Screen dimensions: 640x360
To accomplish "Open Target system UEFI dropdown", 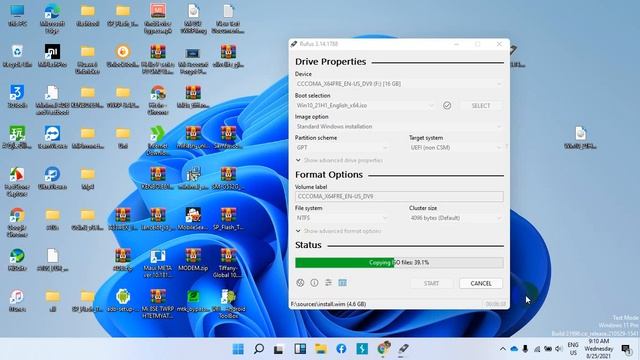I will click(x=456, y=147).
